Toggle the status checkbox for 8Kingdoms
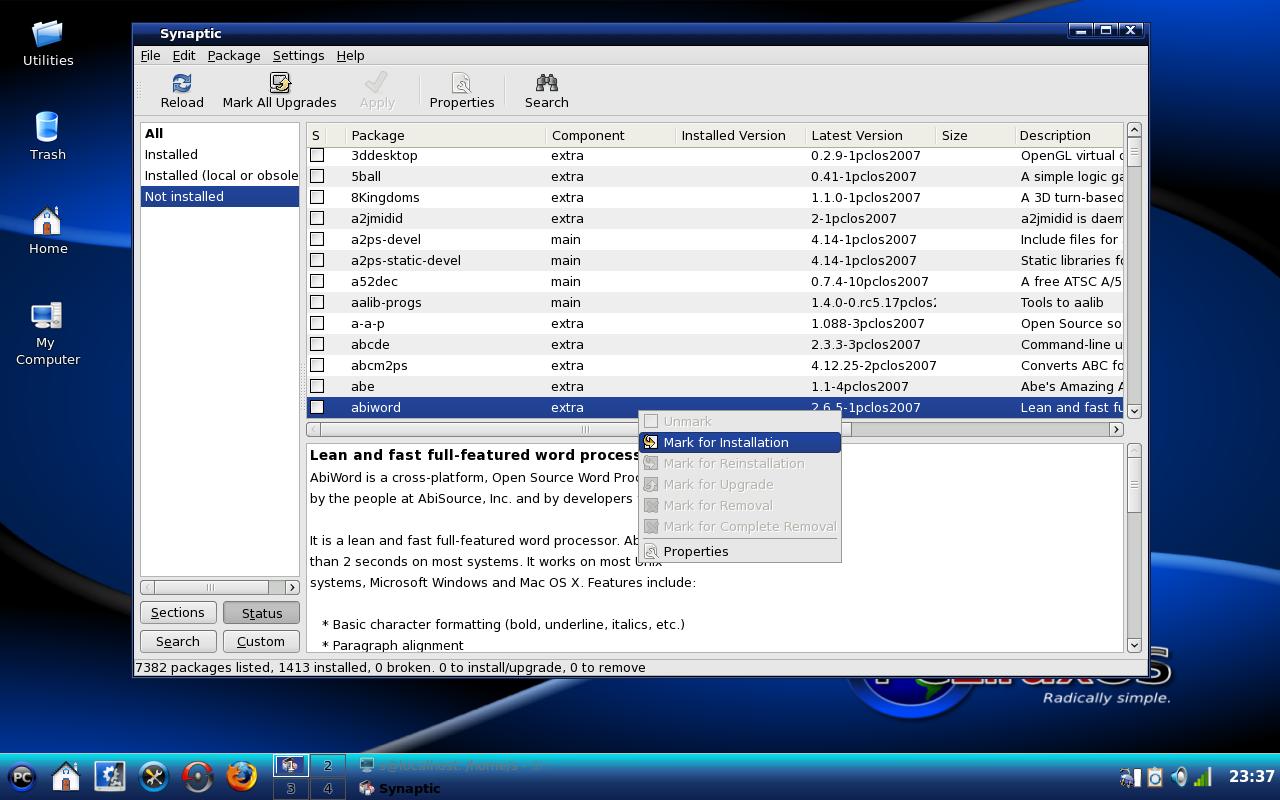 [x=317, y=197]
